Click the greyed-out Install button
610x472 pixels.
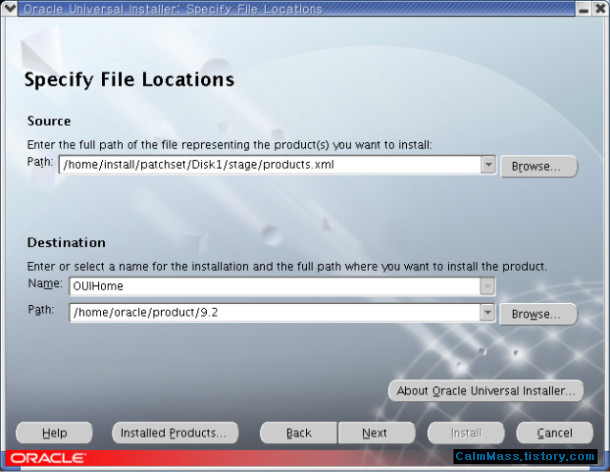[466, 433]
